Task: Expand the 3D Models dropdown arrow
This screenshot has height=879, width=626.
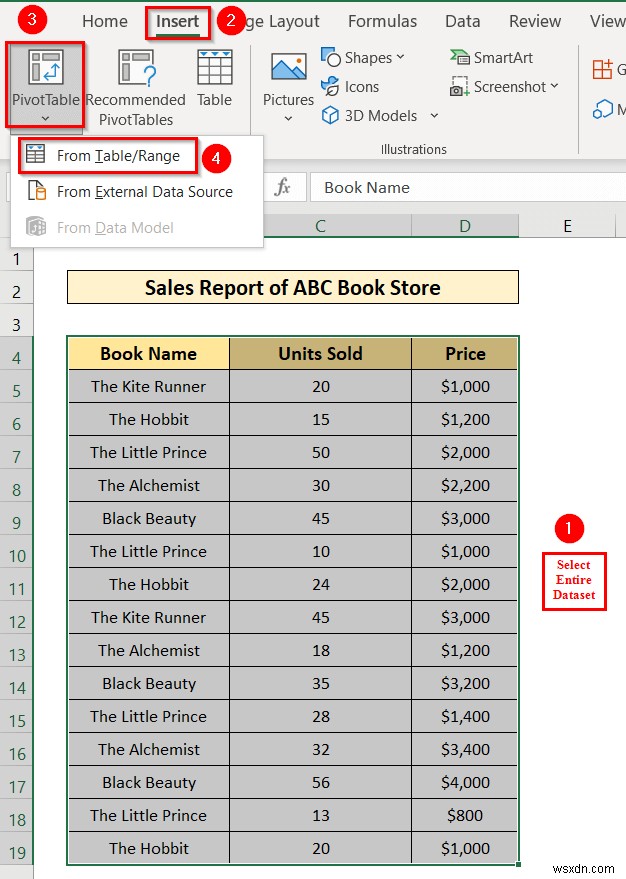Action: 434,115
